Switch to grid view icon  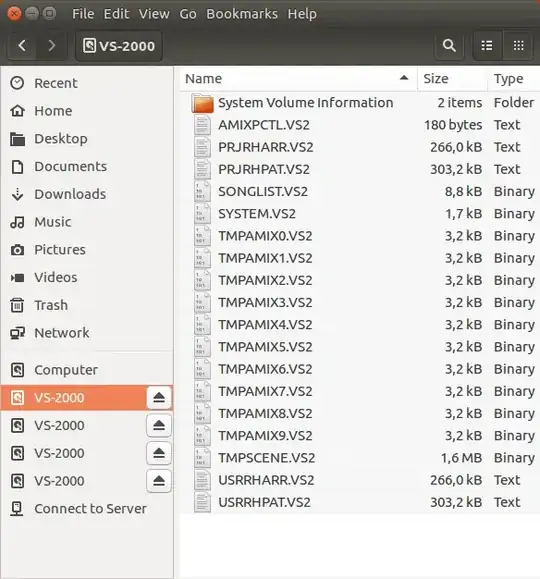click(518, 46)
